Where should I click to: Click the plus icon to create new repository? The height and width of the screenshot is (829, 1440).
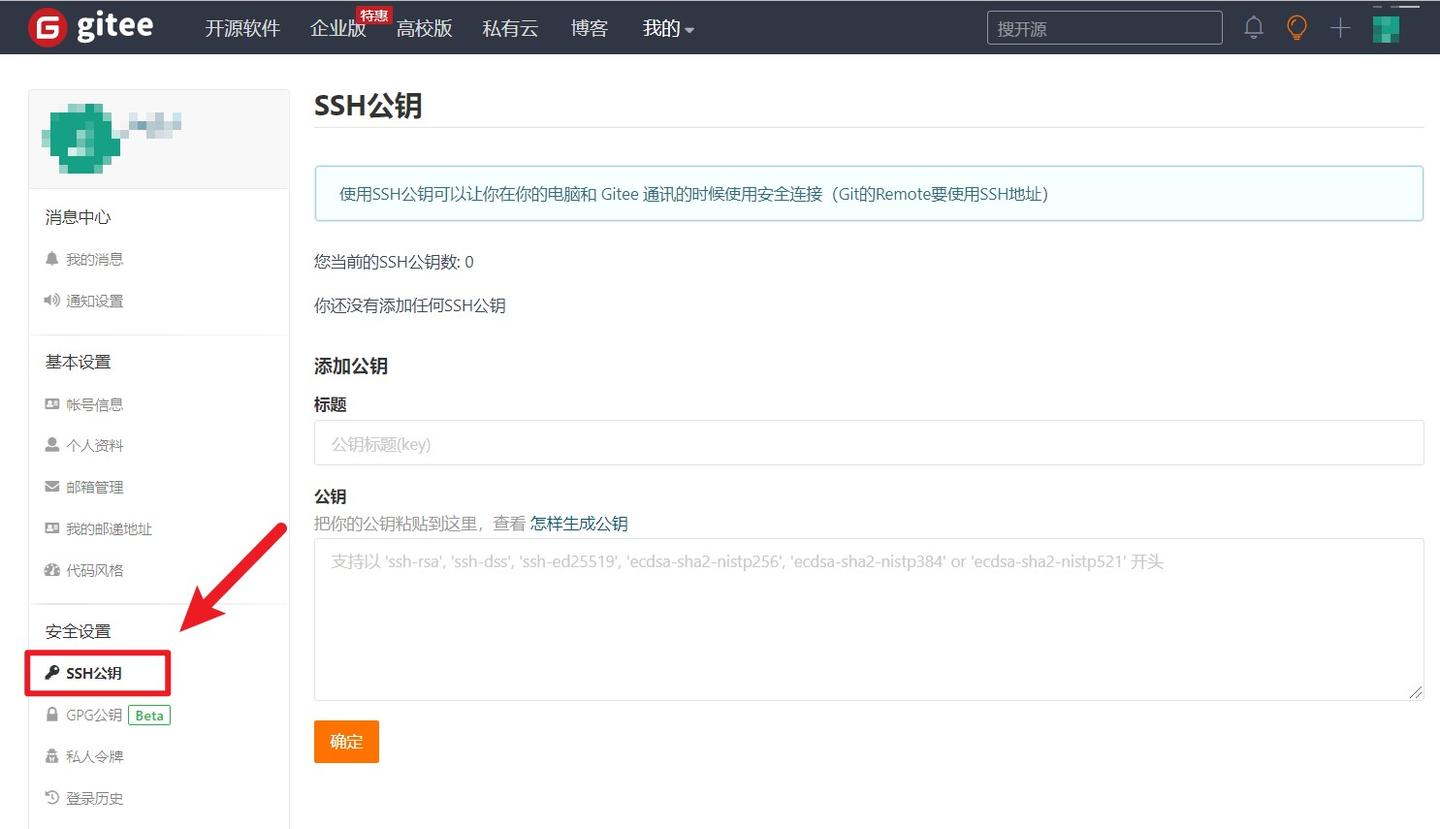pyautogui.click(x=1339, y=27)
